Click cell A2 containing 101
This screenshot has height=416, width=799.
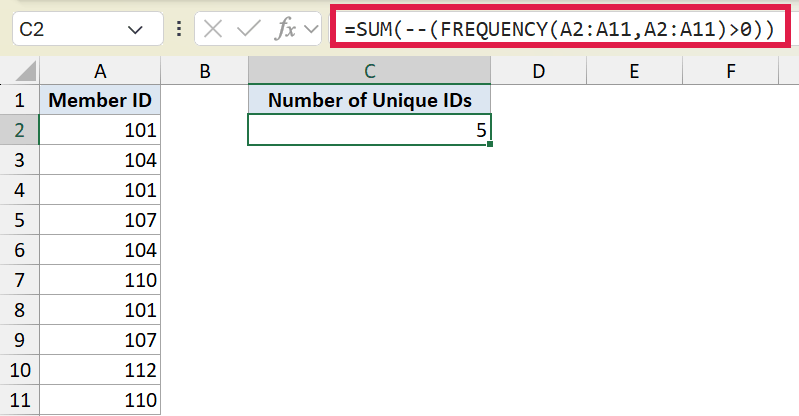coord(100,130)
